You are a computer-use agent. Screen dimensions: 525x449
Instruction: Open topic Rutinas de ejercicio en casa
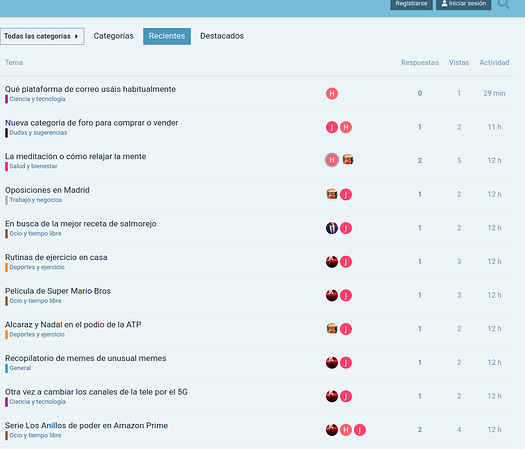tap(56, 257)
